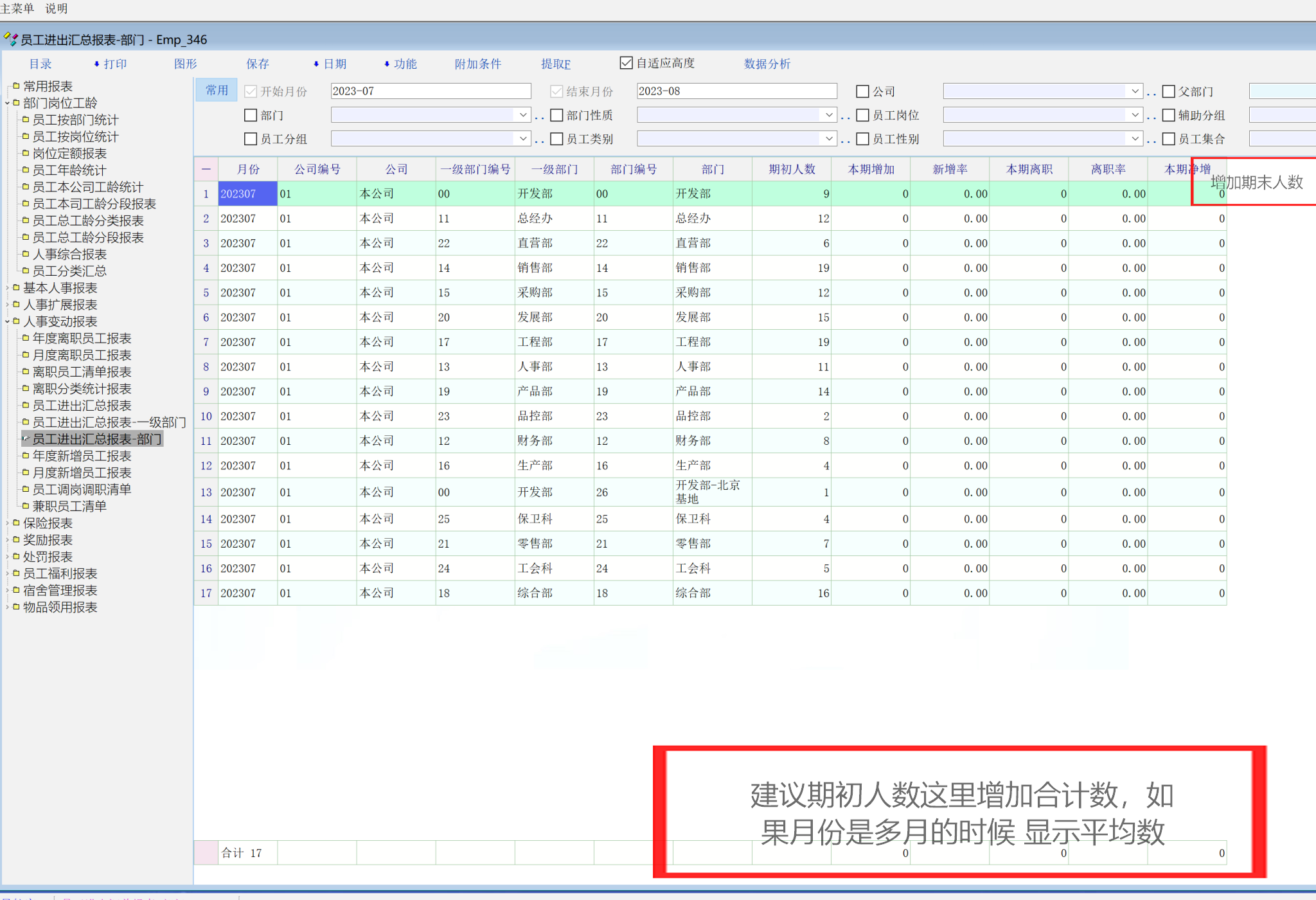1316x900 pixels.
Task: Select 月度离职员工报表 in the tree
Action: [82, 355]
